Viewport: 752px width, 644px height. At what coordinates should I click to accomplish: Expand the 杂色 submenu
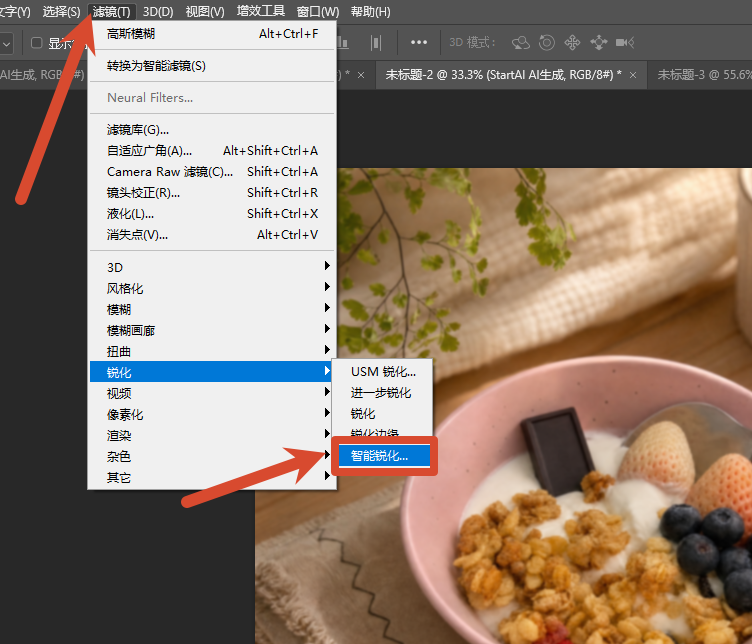[212, 456]
